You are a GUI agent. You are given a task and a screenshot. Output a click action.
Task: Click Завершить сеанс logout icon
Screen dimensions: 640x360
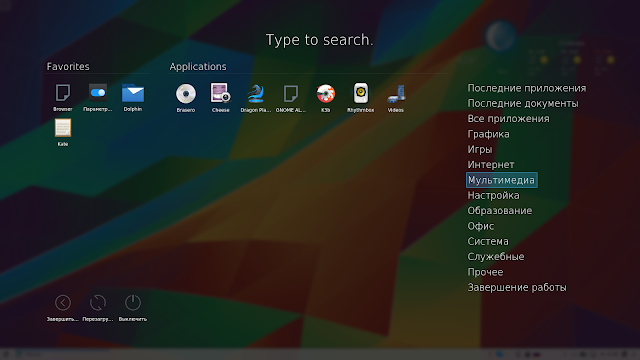tap(63, 307)
